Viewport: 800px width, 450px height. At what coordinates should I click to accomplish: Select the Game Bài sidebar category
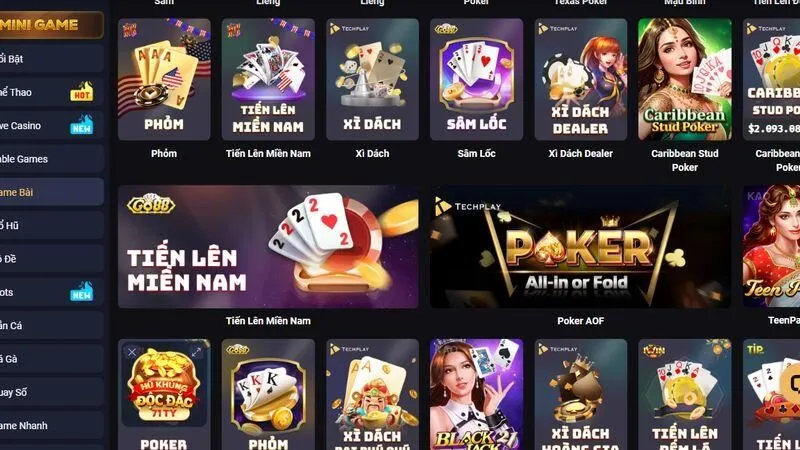click(52, 192)
